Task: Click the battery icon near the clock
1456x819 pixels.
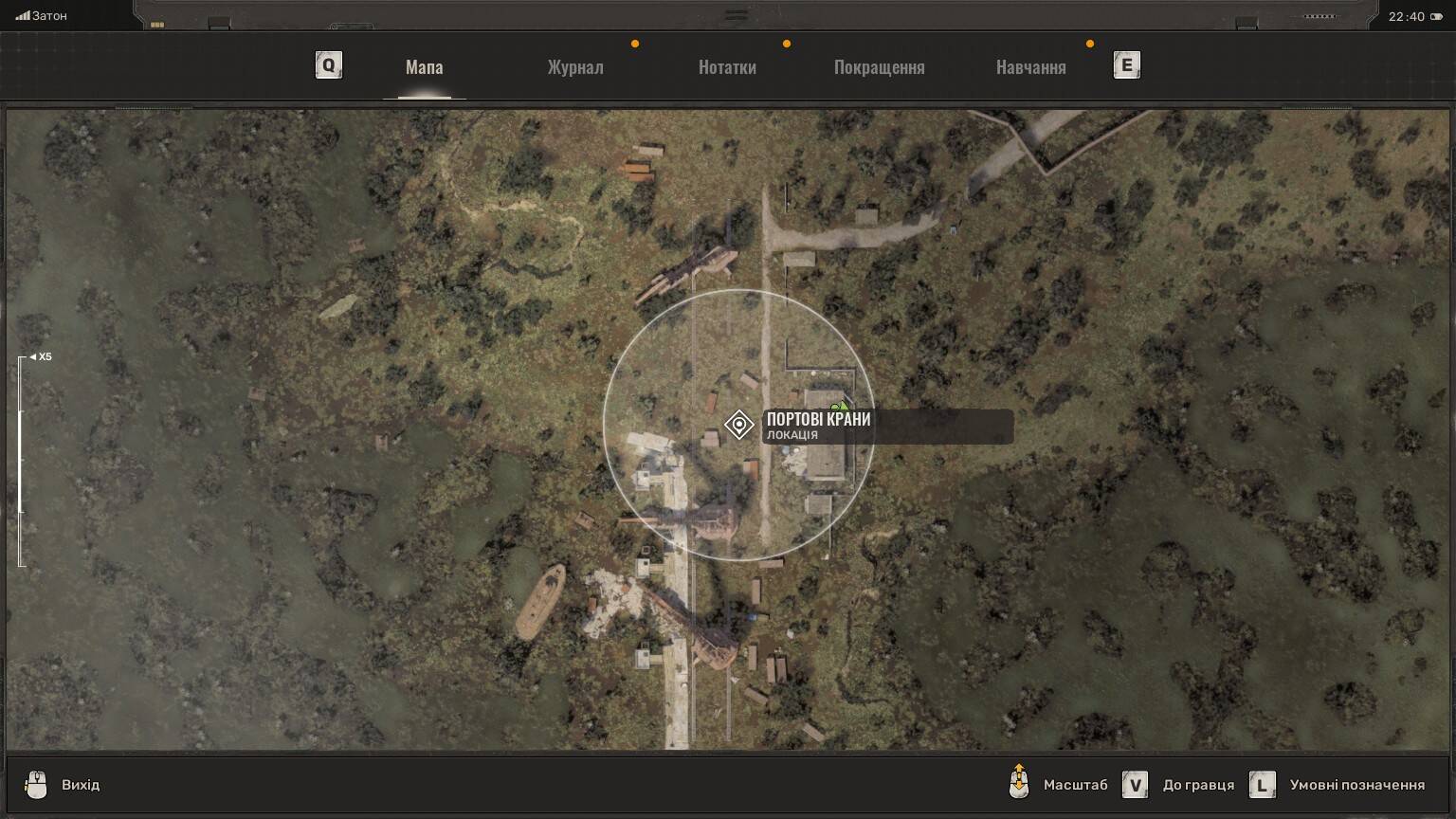Action: pyautogui.click(x=1436, y=16)
